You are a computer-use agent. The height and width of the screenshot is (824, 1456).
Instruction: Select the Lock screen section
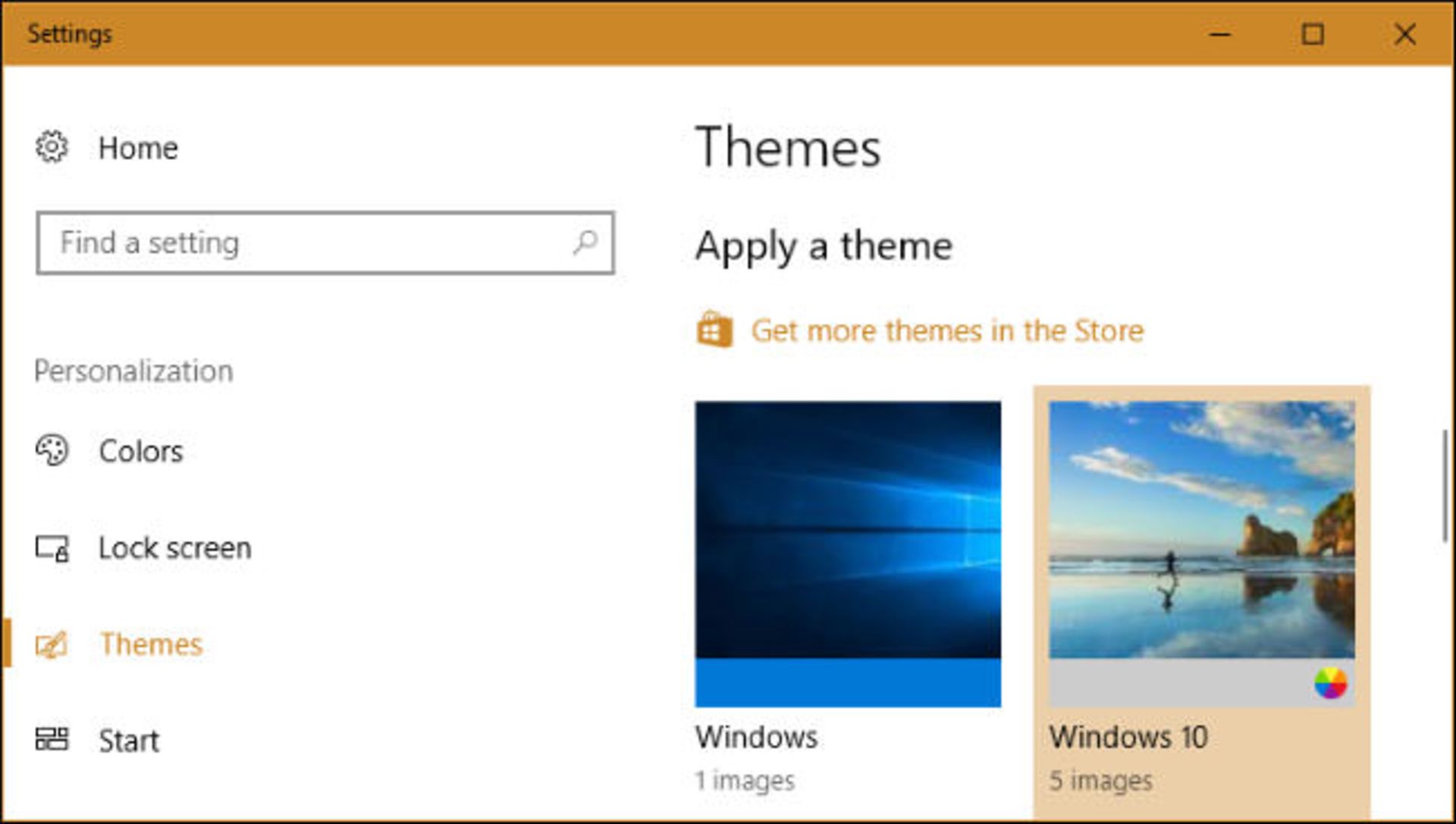[175, 548]
